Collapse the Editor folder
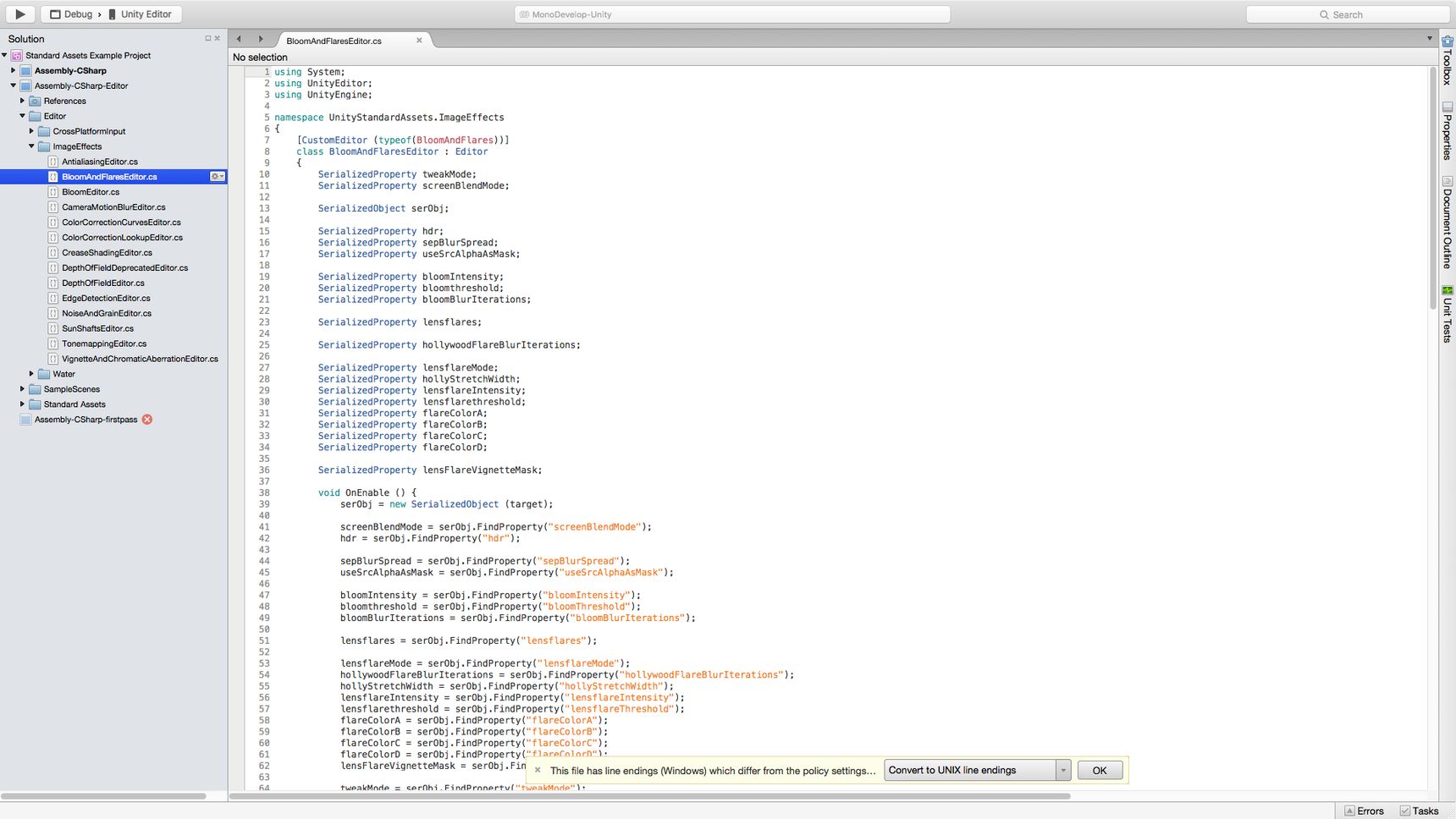Viewport: 1456px width, 819px height. coord(23,116)
